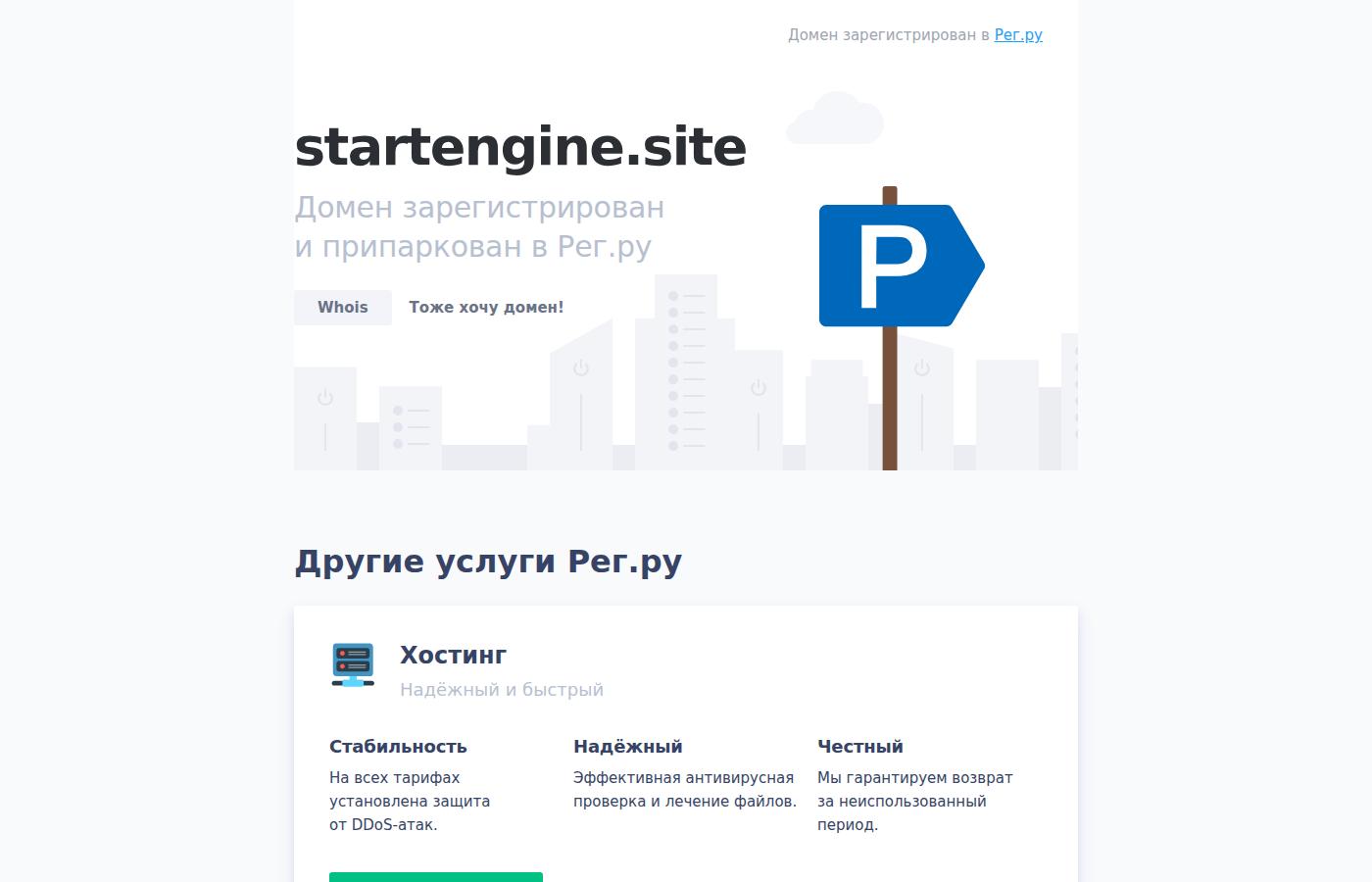Screen dimensions: 1372x882
Task: Click the hosting server icon
Action: 353,664
